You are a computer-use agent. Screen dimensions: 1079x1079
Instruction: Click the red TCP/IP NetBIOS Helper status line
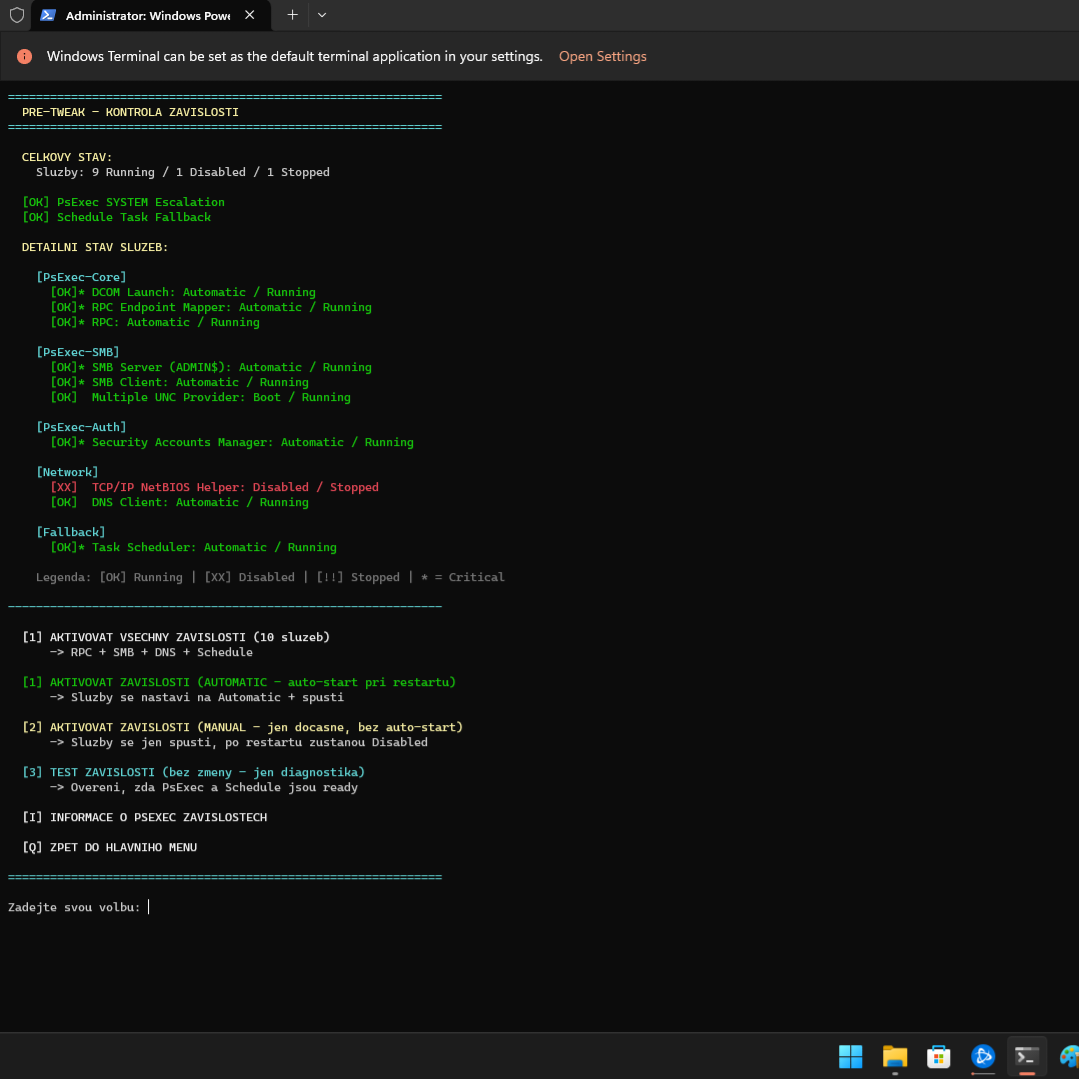coord(215,487)
